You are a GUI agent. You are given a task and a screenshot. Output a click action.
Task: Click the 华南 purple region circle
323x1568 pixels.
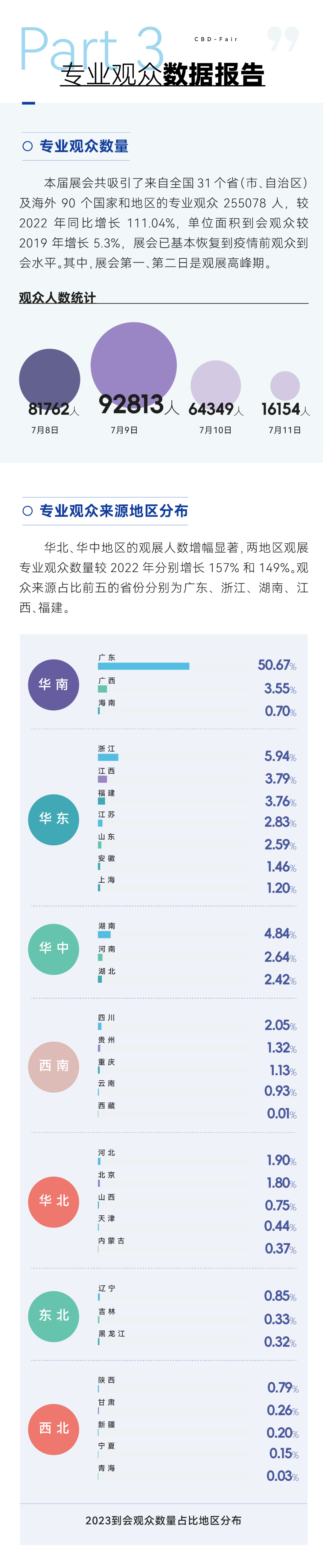[54, 684]
